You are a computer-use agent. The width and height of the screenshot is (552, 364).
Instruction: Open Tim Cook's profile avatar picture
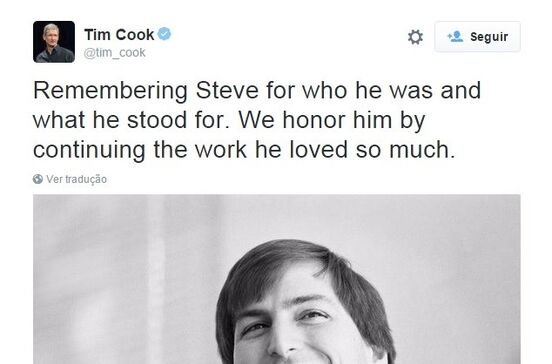54,42
